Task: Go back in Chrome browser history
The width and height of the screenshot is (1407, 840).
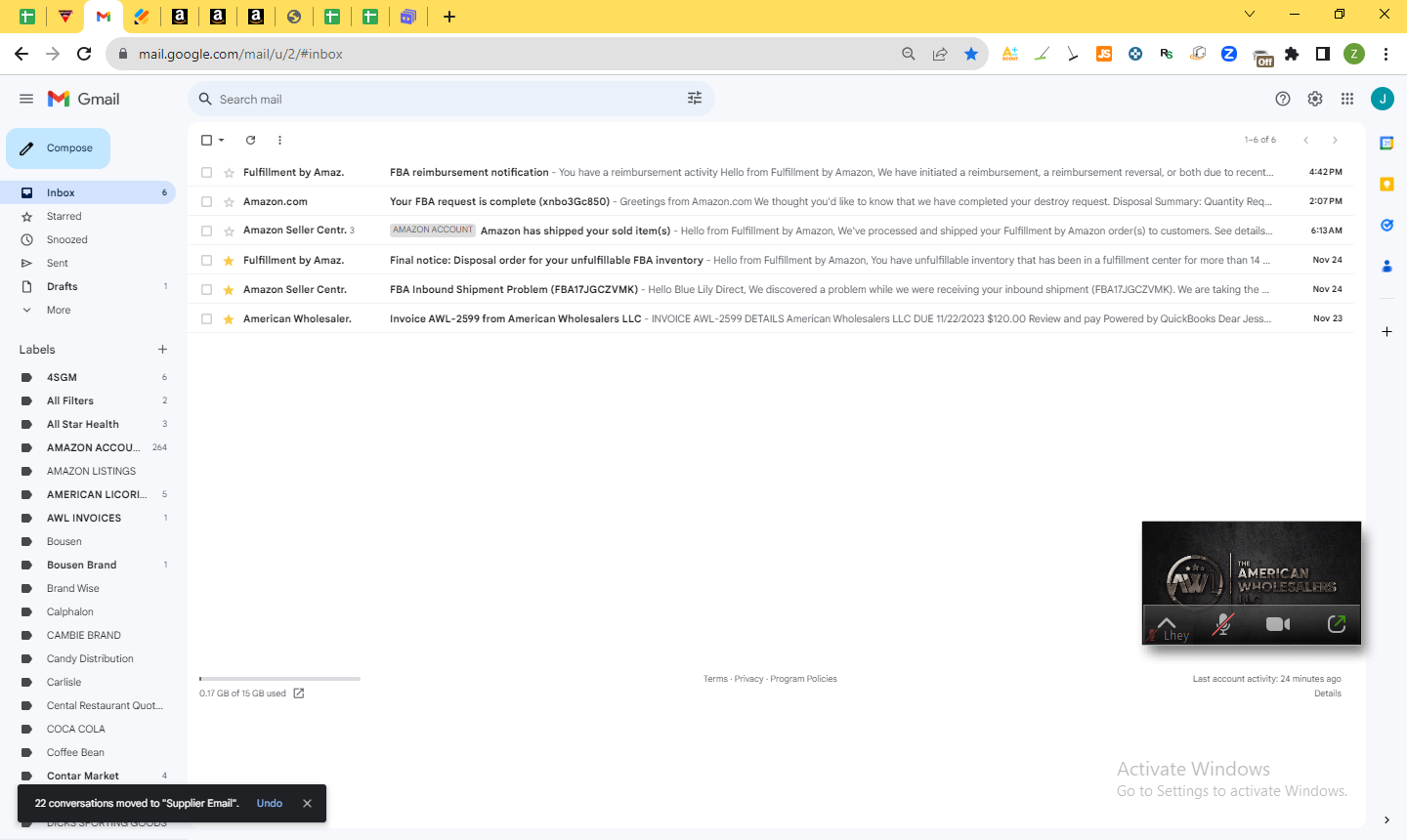Action: point(21,54)
